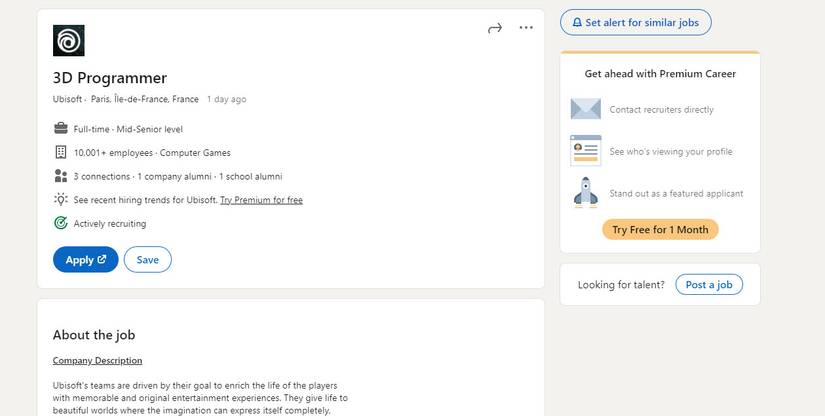
Task: Click 'Get ahead with Premium Career' heading
Action: pos(660,74)
